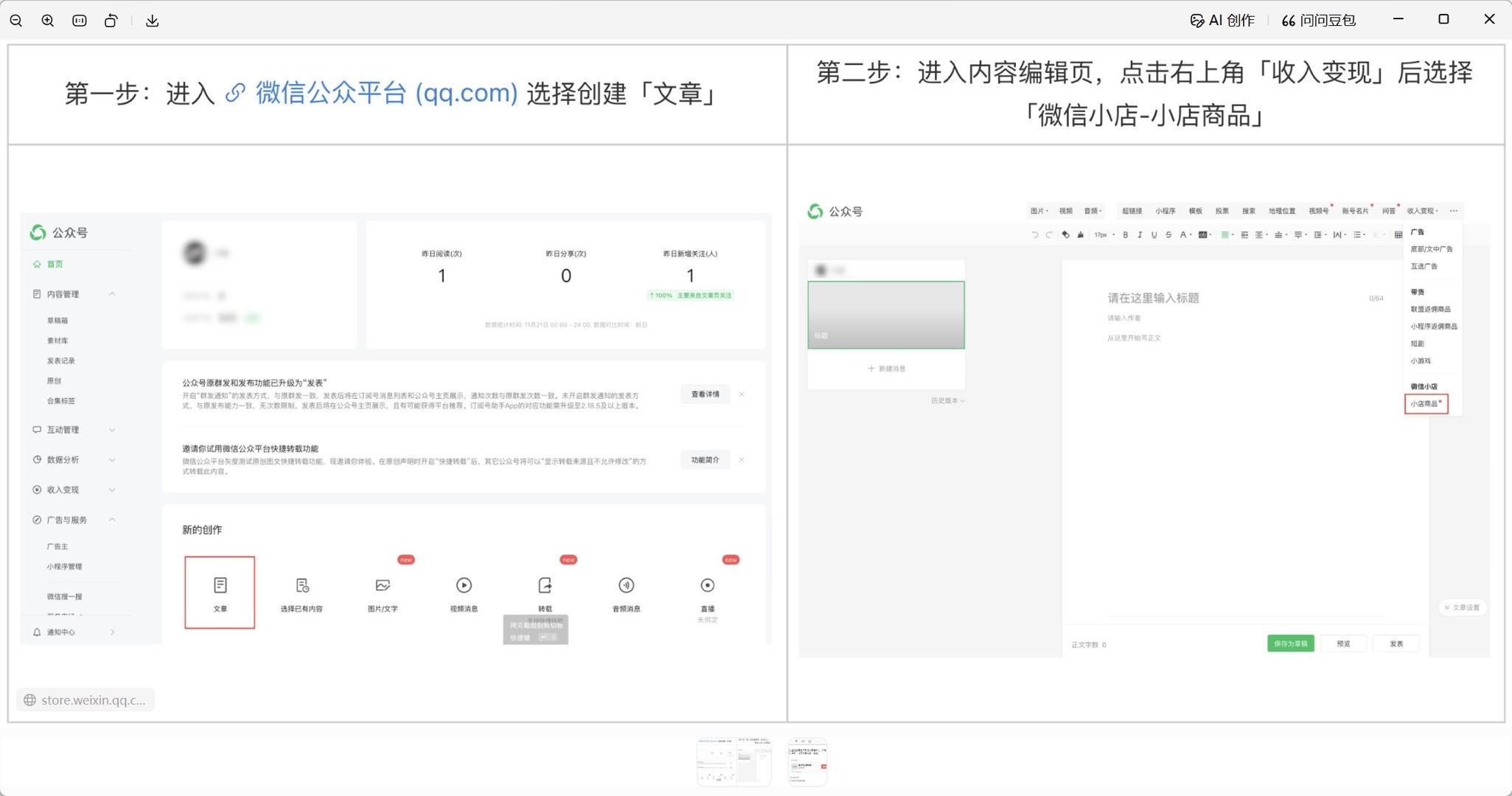1512x796 pixels.
Task: Click the 音频消息 icon
Action: 626,585
